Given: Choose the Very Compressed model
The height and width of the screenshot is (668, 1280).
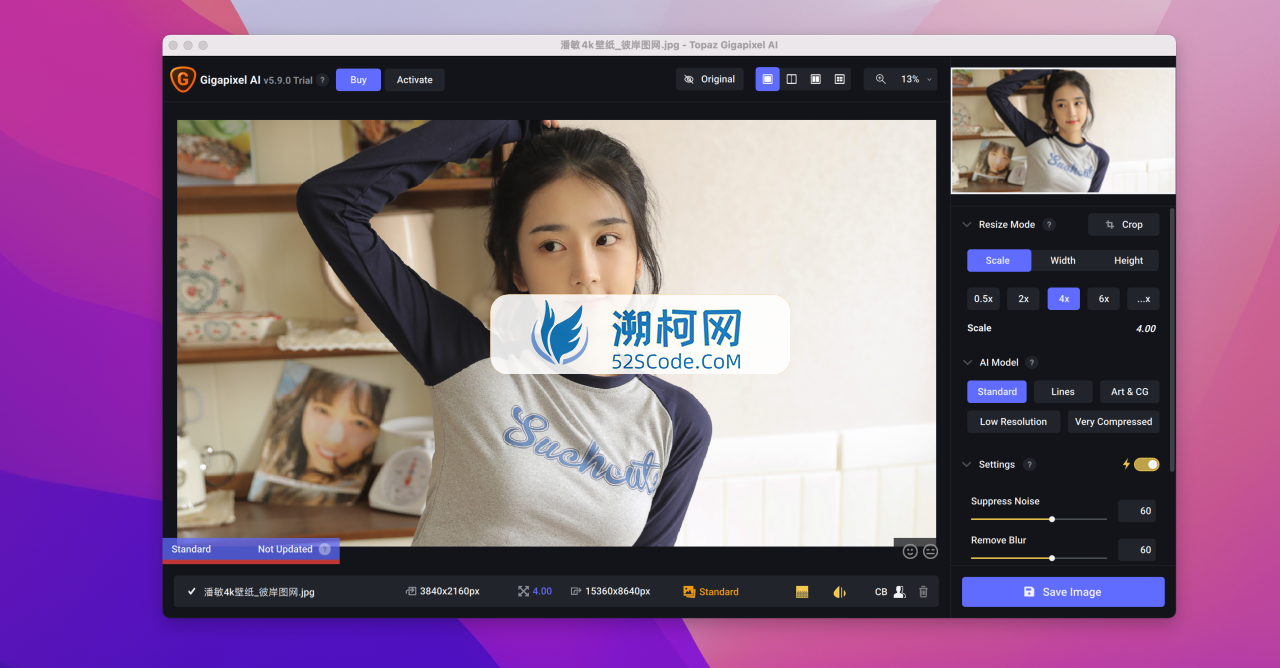Looking at the screenshot, I should tap(1113, 422).
